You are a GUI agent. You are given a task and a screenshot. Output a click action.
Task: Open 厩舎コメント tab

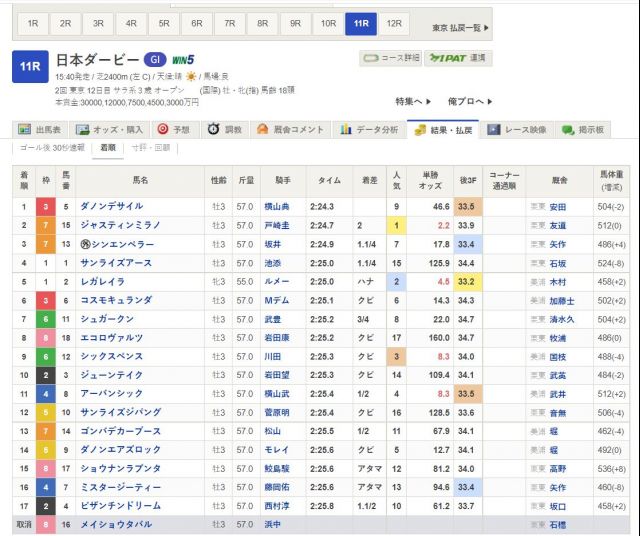pyautogui.click(x=290, y=130)
